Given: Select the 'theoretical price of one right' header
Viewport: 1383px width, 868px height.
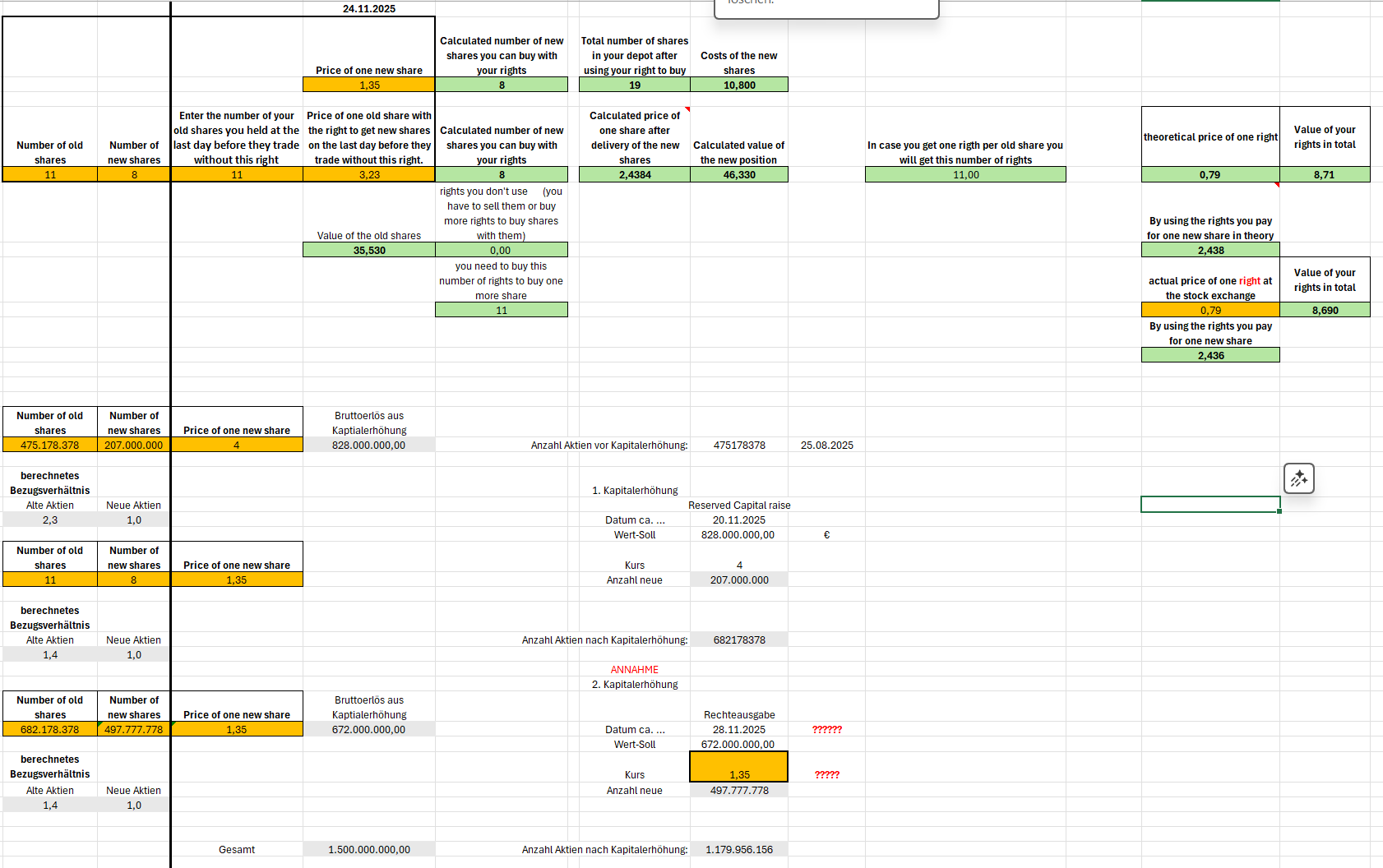Looking at the screenshot, I should [1210, 137].
